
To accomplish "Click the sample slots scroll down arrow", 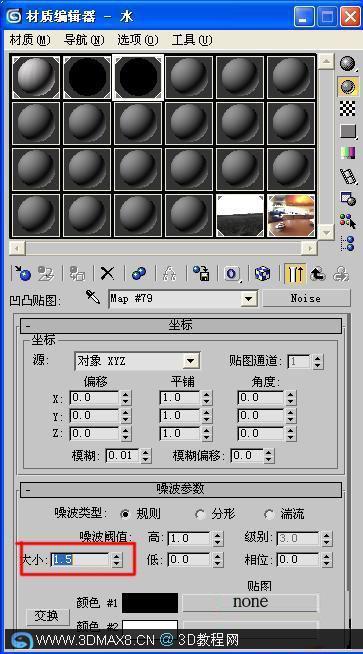I will pos(326,231).
